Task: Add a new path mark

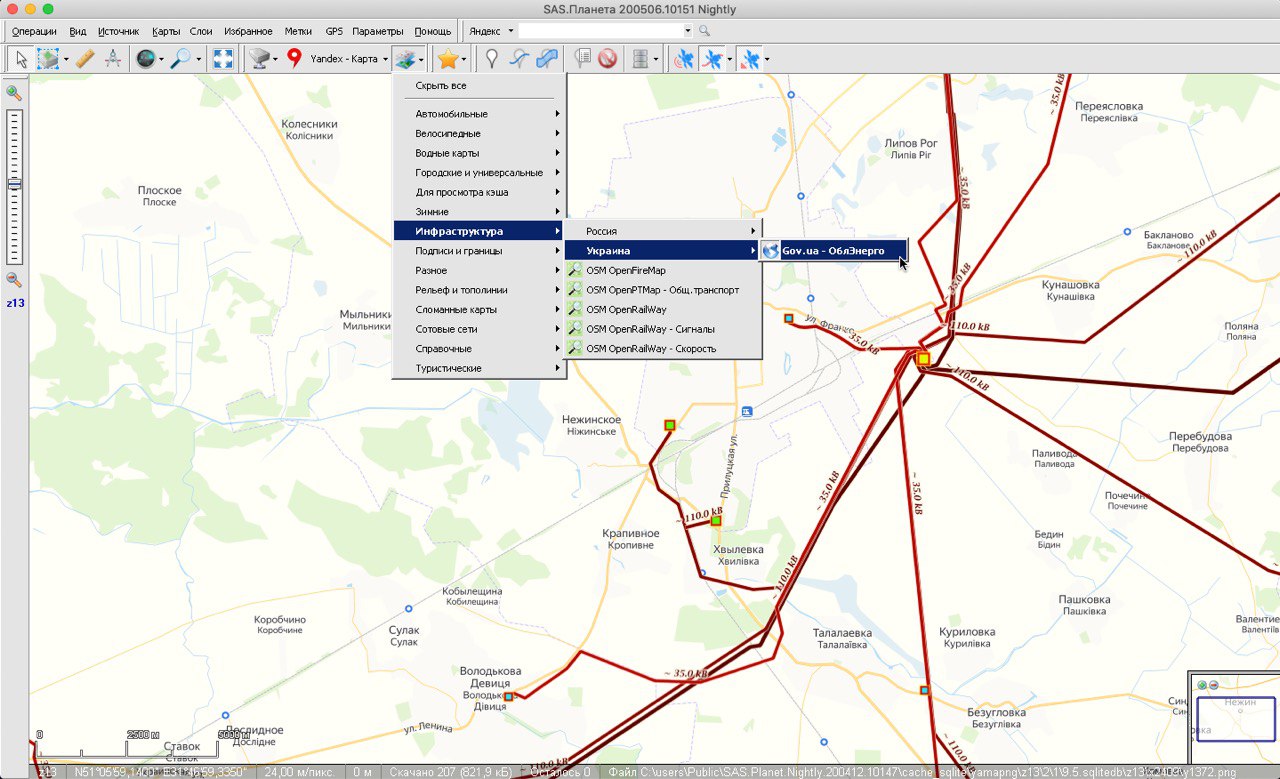Action: pos(519,59)
